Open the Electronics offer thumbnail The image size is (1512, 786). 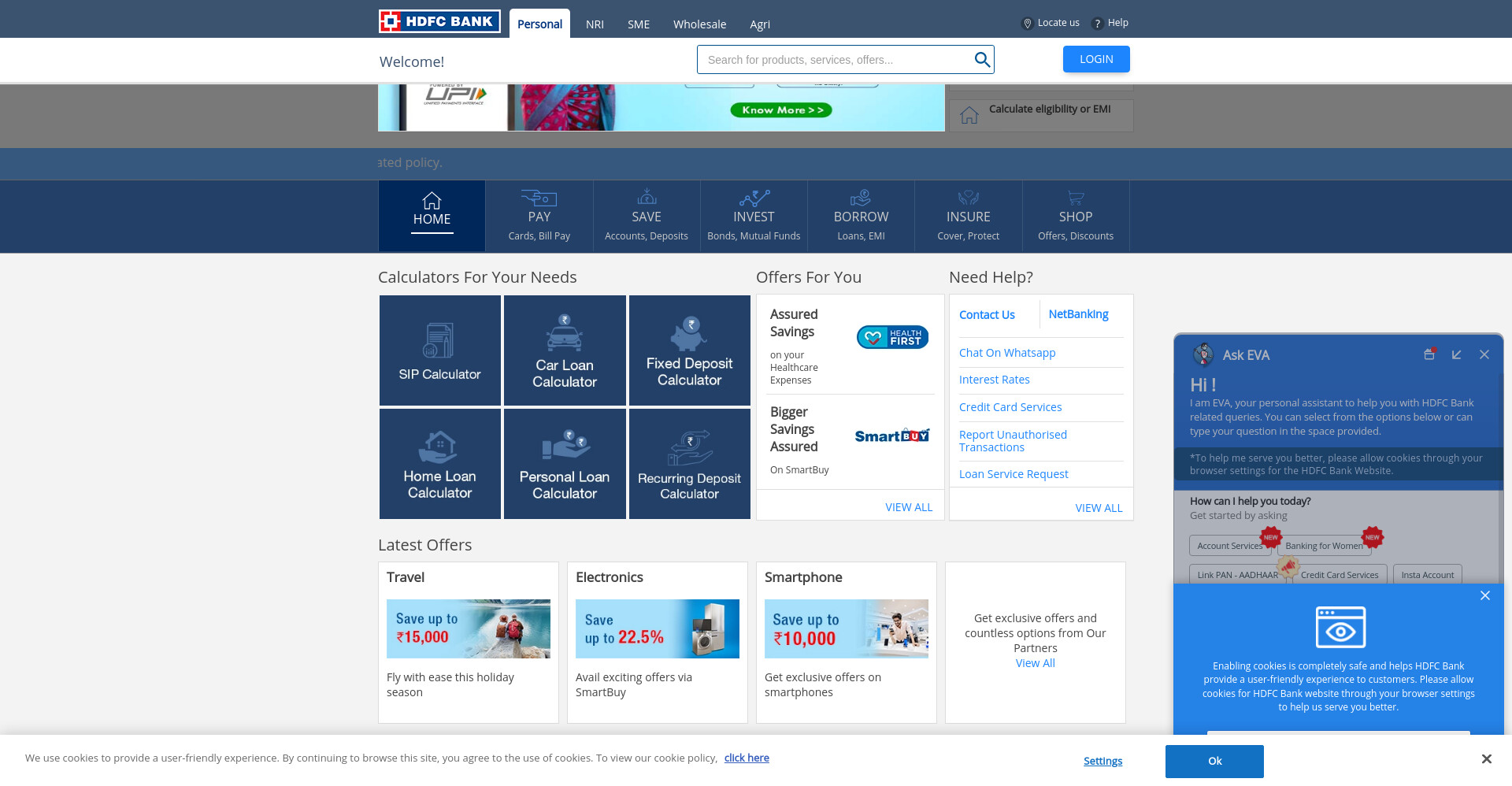point(658,628)
